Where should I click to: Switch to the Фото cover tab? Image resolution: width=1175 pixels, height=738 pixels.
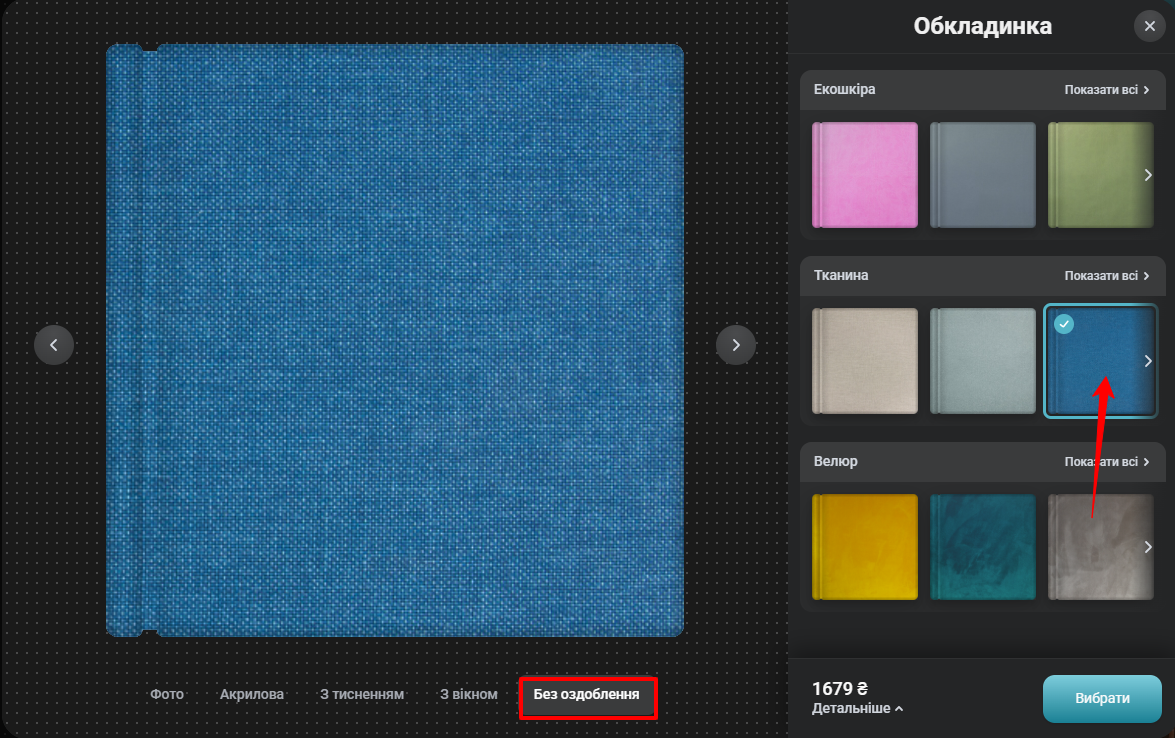tap(168, 693)
